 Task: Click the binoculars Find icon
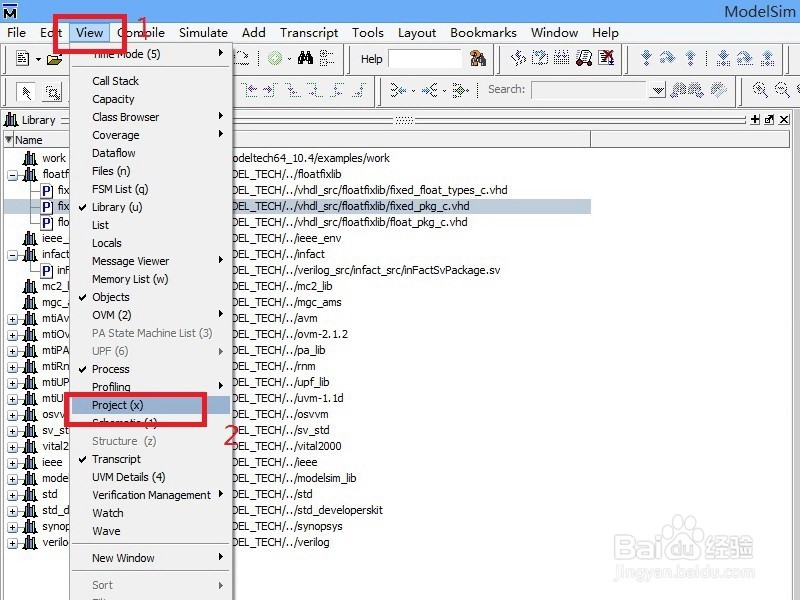coord(305,58)
